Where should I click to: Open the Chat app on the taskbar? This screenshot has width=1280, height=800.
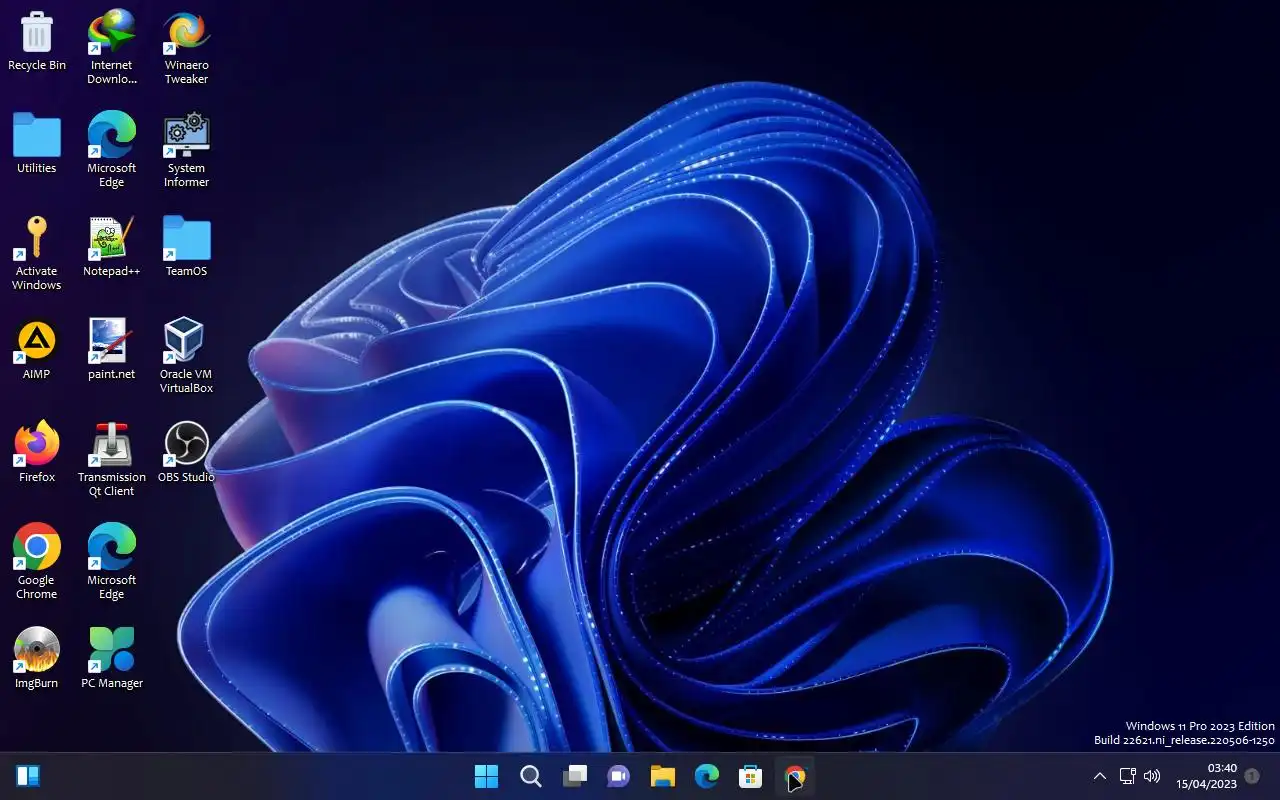coord(619,776)
